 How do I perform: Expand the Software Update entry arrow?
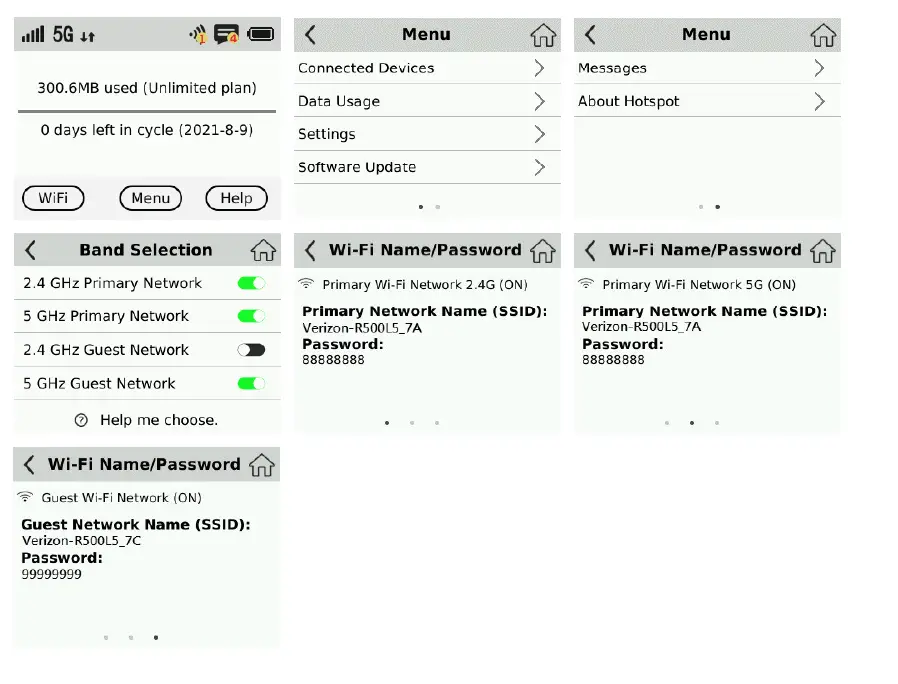(x=539, y=167)
